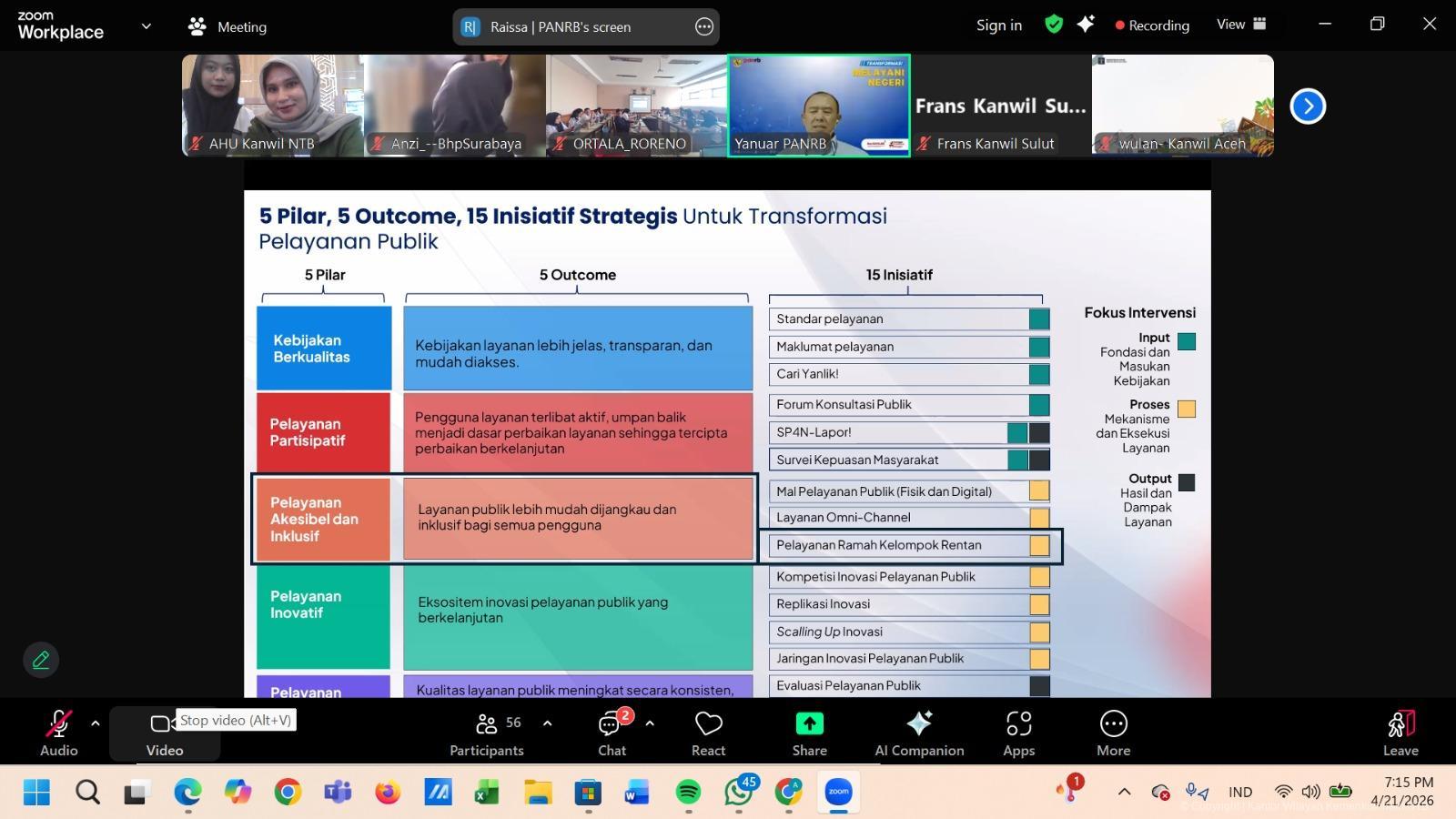Open Zoom Workplace dropdown chevron
The width and height of the screenshot is (1456, 819).
coord(146,26)
